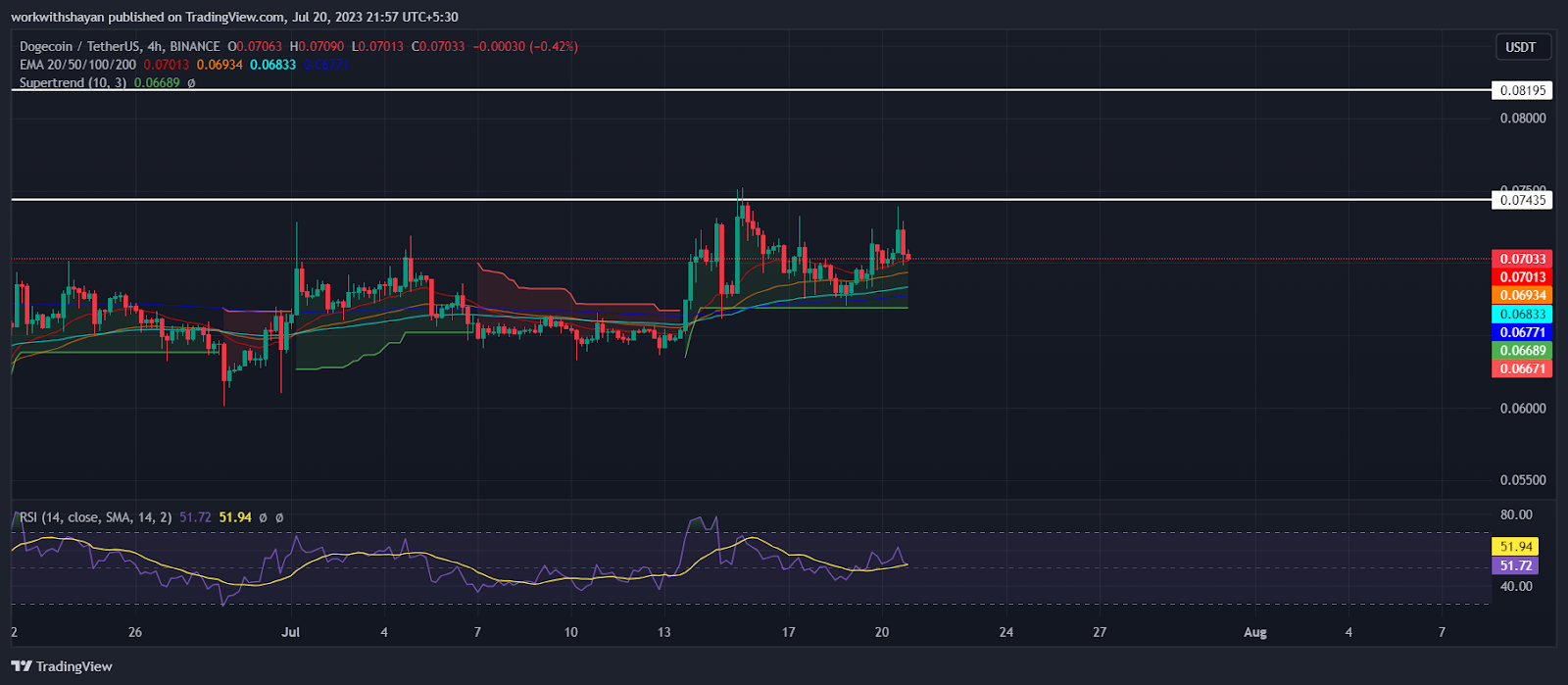Click green 0.06689 tag on price axis
The image size is (1568, 685).
[x=1523, y=350]
